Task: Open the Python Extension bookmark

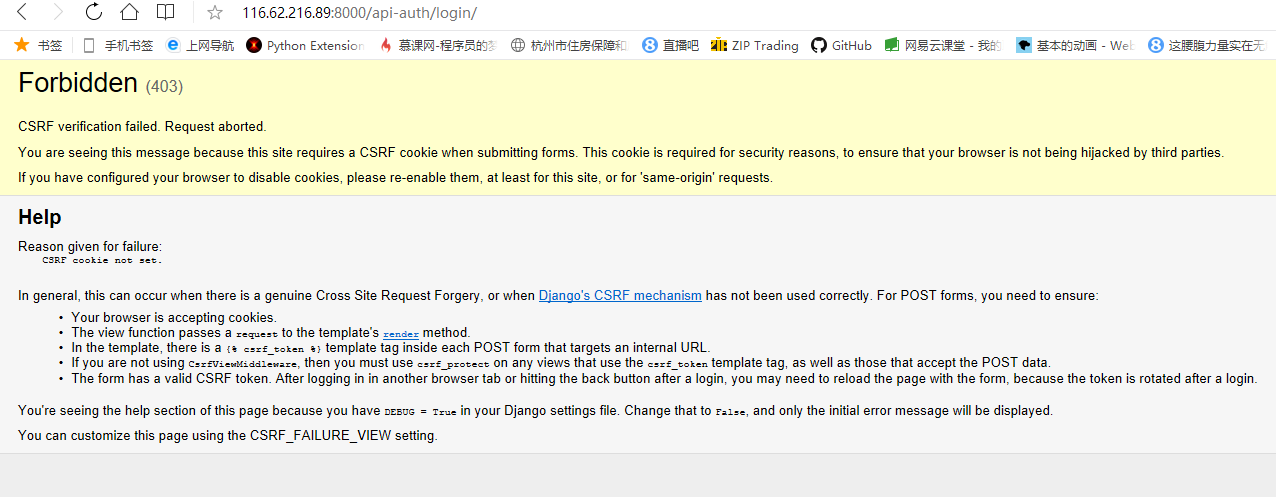Action: pyautogui.click(x=305, y=45)
